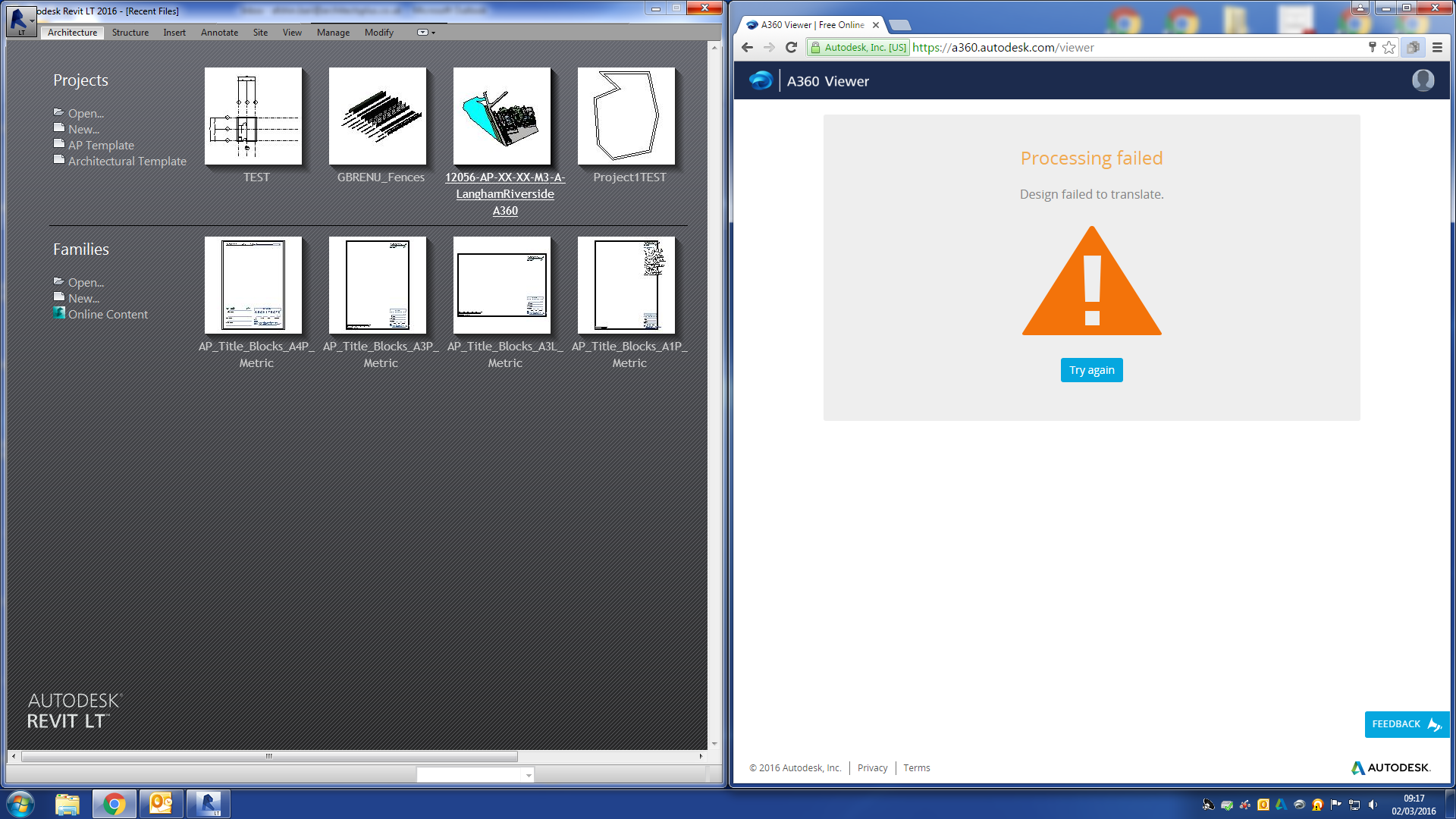Screen dimensions: 1456x819
Task: Open the dropdown at bottom of Revit window
Action: click(x=529, y=775)
